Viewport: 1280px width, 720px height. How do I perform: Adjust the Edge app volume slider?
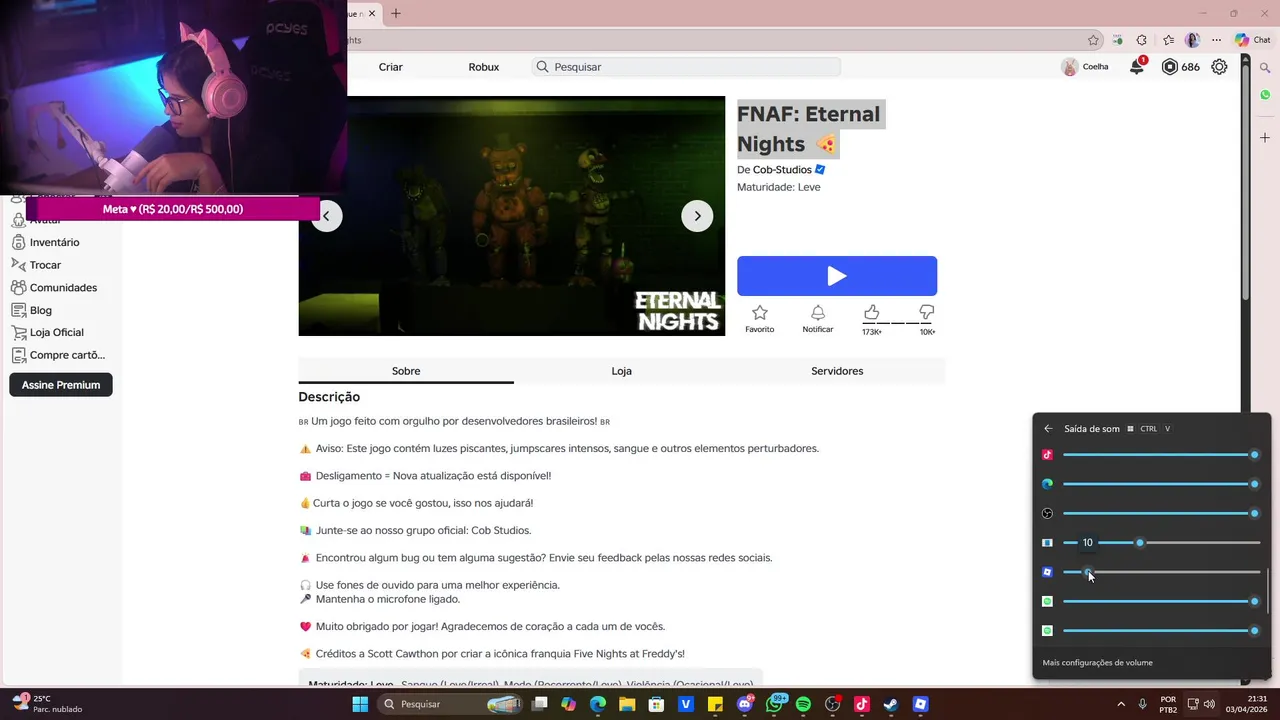tap(1161, 484)
